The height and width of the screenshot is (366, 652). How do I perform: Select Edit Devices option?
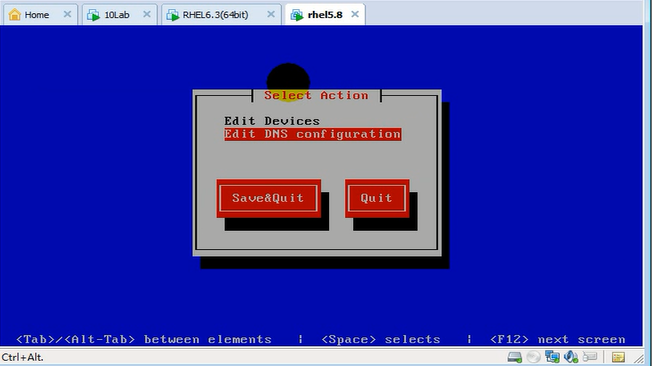coord(272,121)
